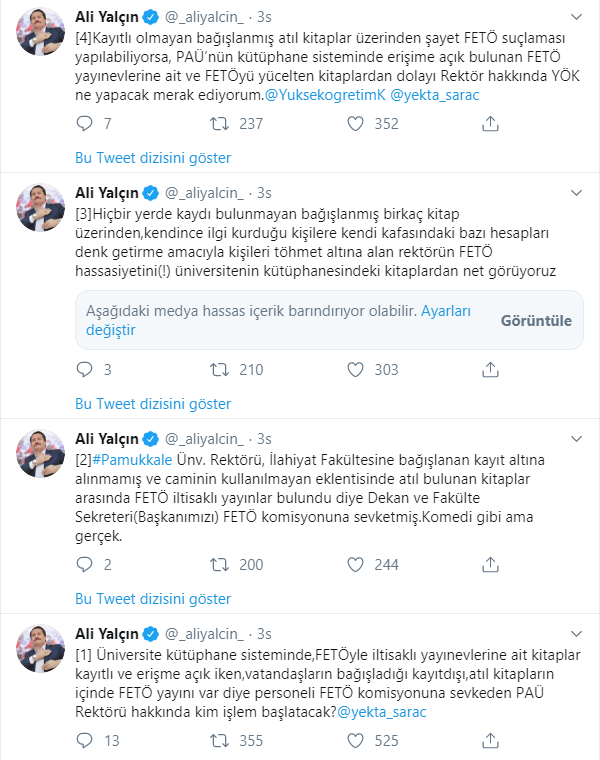Open the more options chevron on tweet [4]
The height and width of the screenshot is (760, 600).
pos(576,18)
